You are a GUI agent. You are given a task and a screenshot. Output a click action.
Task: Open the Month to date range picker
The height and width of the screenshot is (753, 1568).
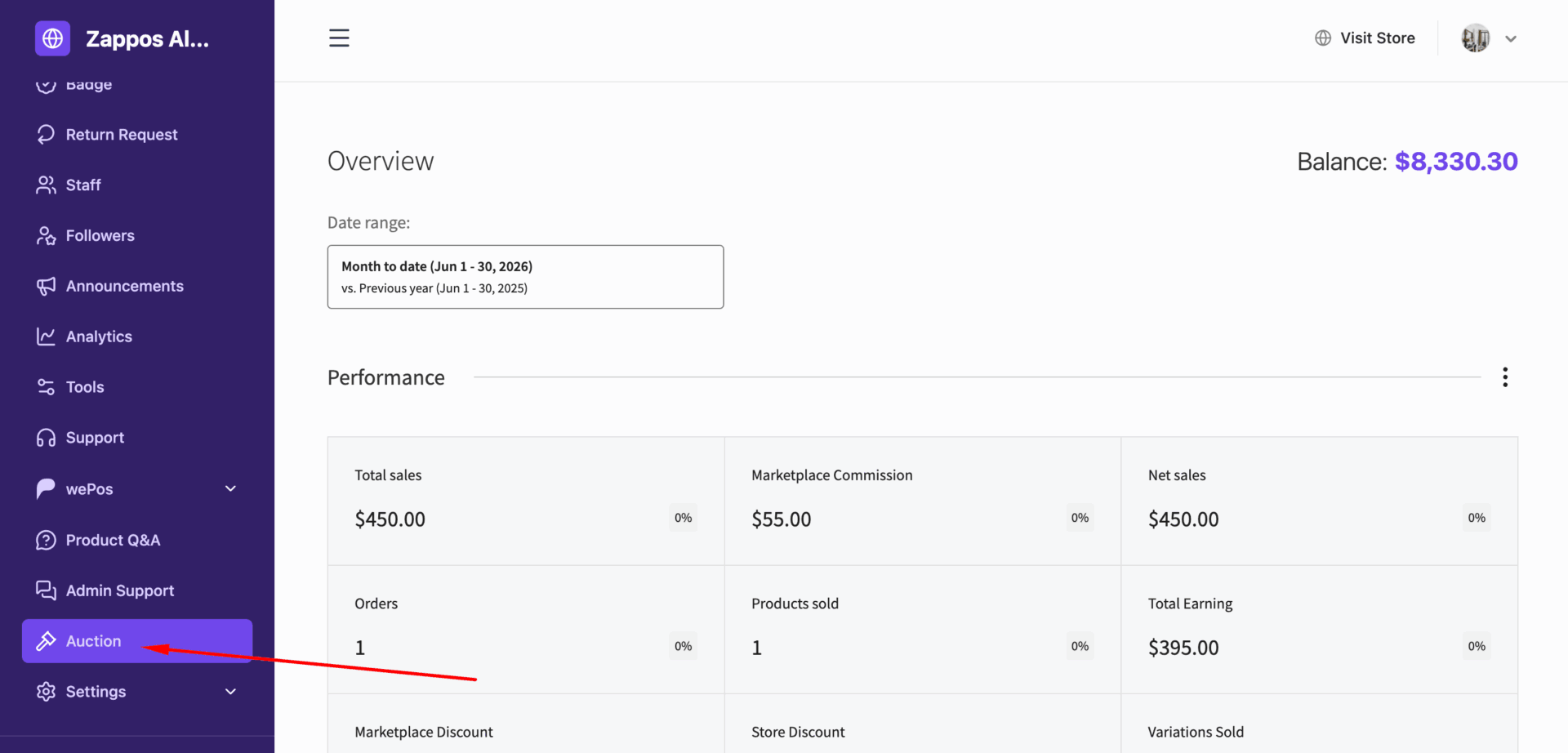(525, 277)
